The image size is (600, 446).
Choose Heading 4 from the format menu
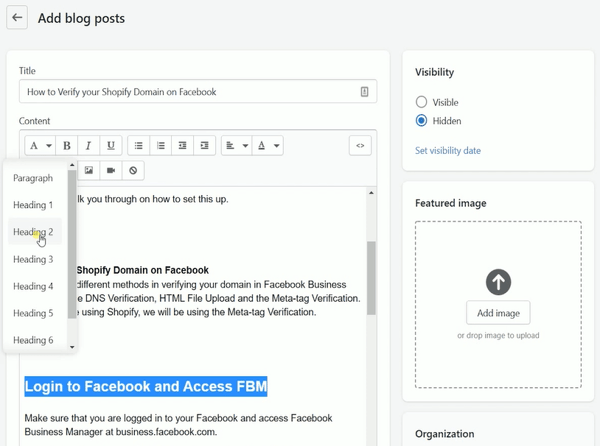click(35, 286)
